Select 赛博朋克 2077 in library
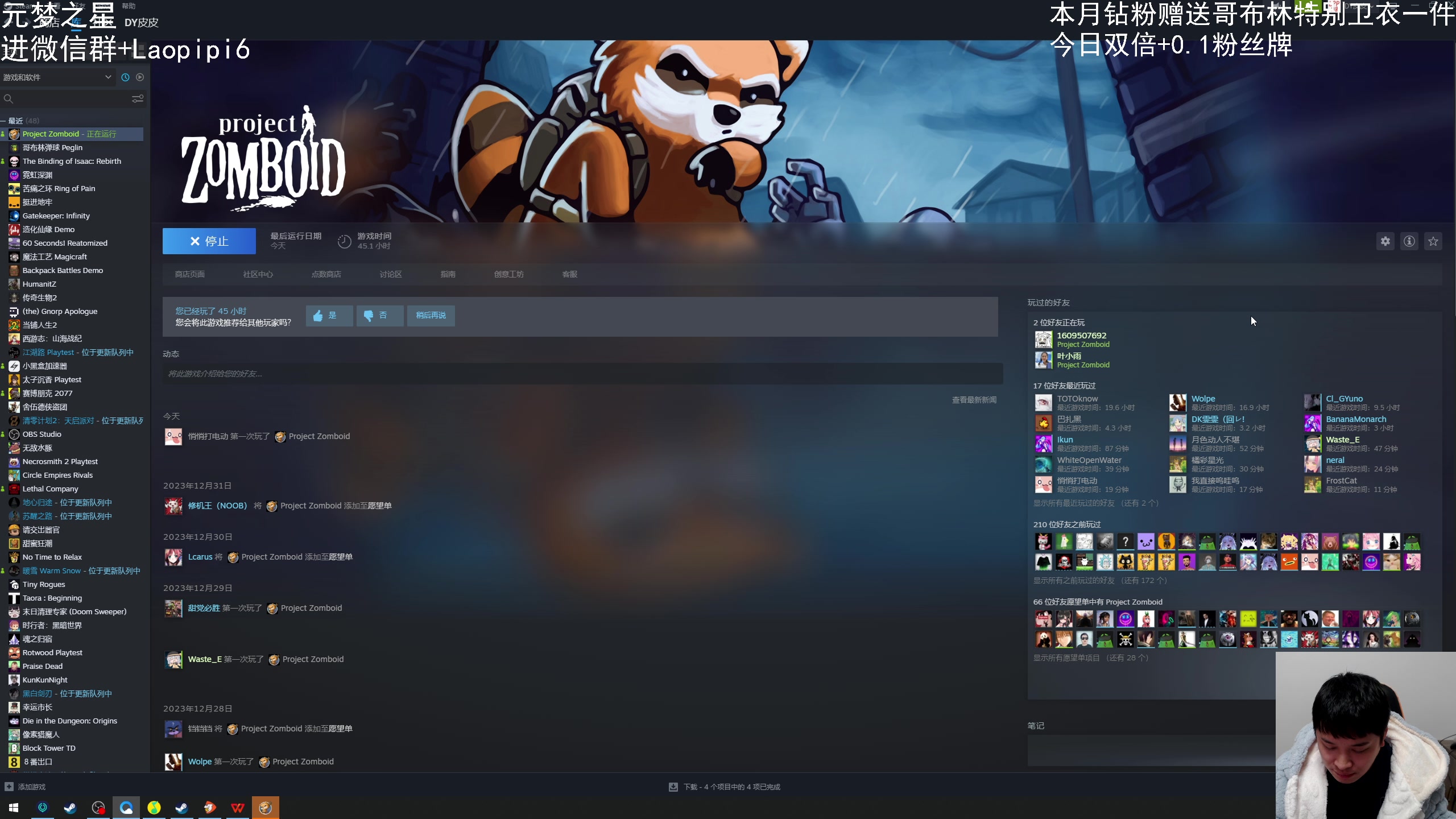1456x819 pixels. coord(73,394)
